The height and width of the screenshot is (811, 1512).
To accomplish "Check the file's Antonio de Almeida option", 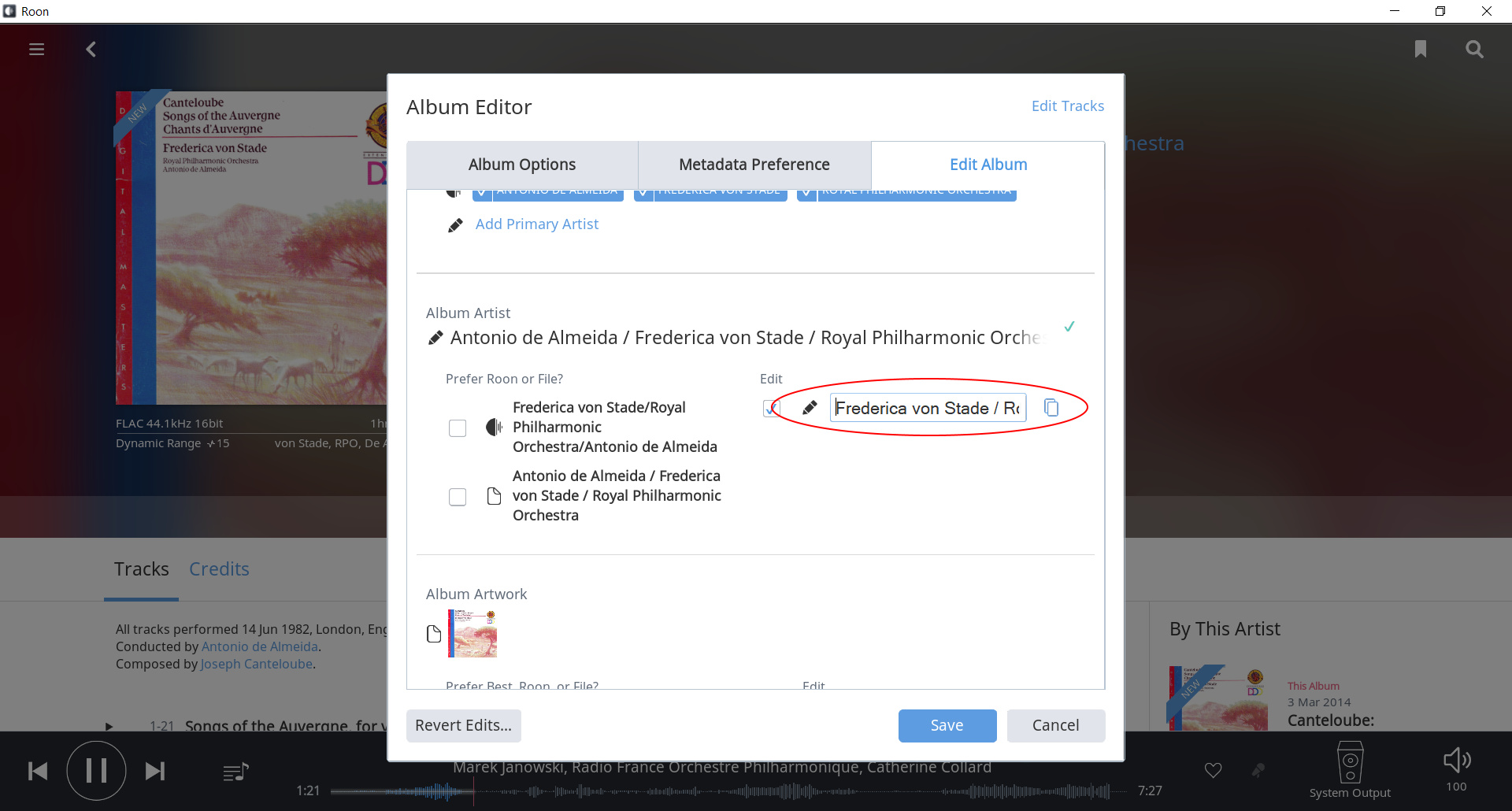I will [458, 497].
